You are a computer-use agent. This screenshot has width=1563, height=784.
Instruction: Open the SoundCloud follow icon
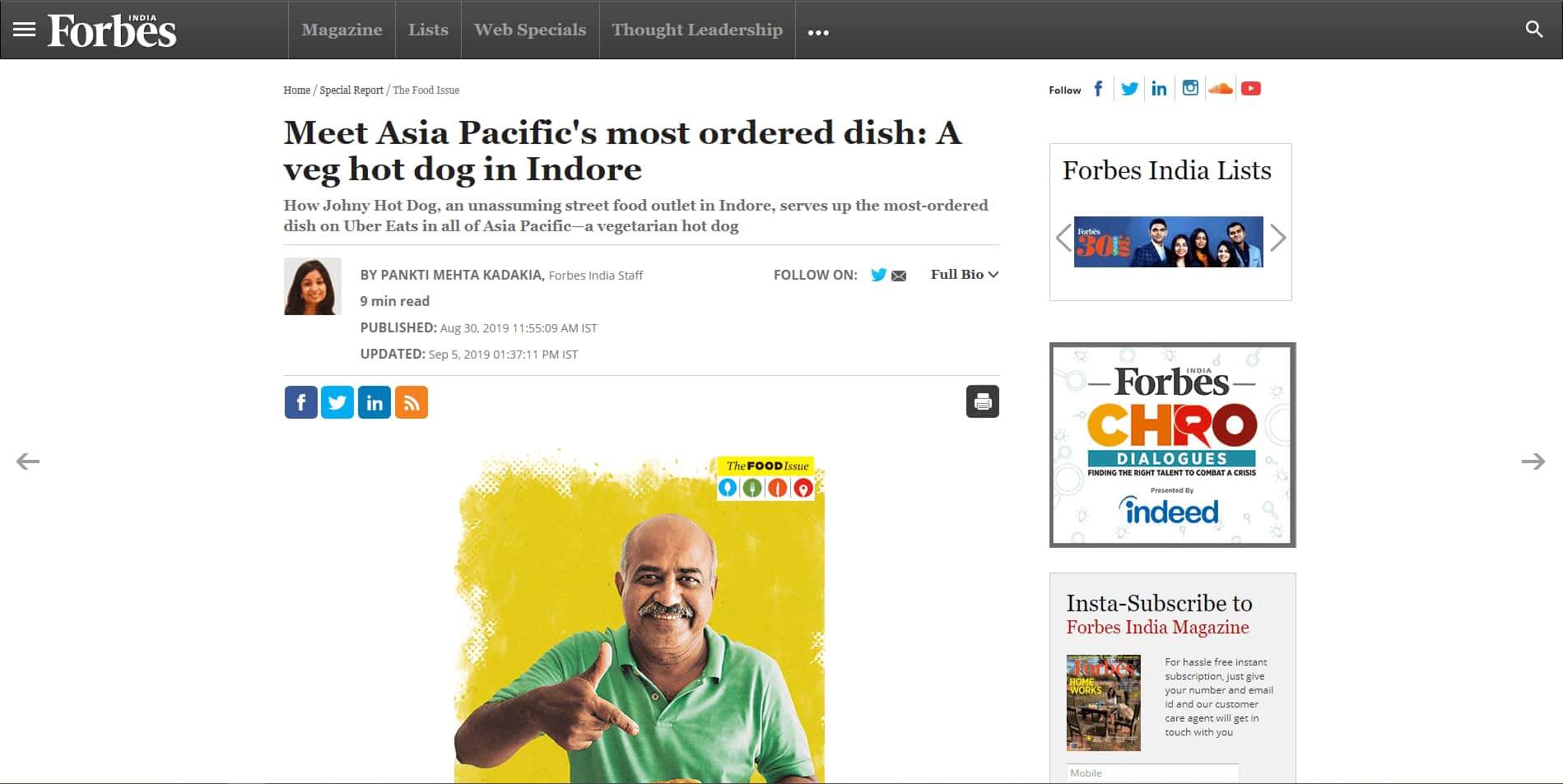click(1220, 88)
